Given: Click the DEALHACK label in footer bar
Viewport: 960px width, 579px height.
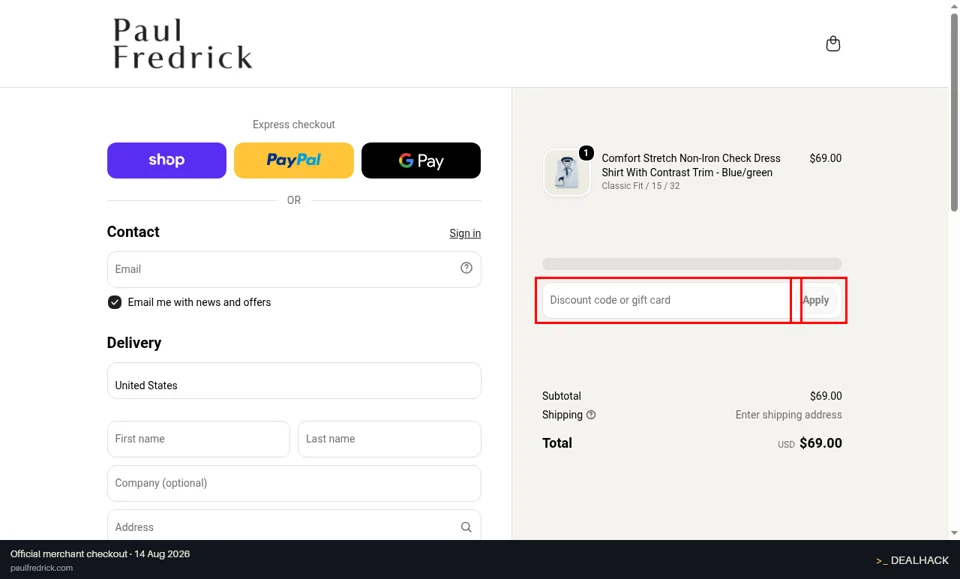Looking at the screenshot, I should coord(912,560).
